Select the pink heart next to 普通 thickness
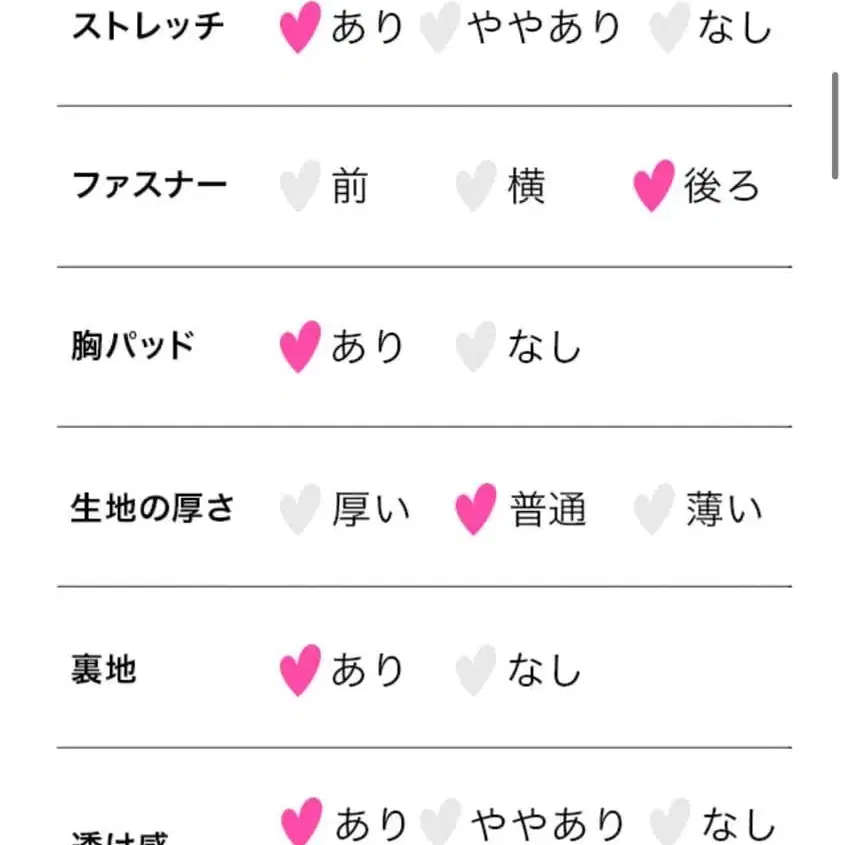 (474, 508)
